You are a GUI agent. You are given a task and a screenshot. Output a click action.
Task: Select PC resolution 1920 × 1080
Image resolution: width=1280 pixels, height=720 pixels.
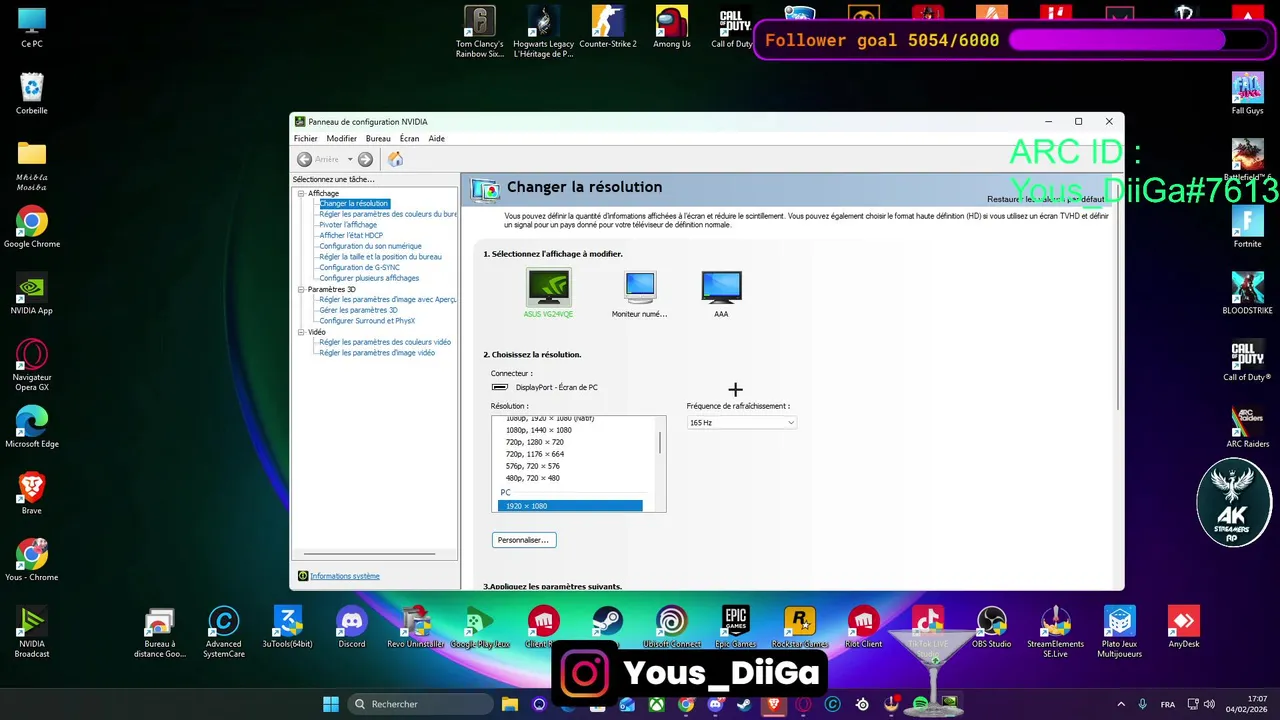[x=570, y=506]
